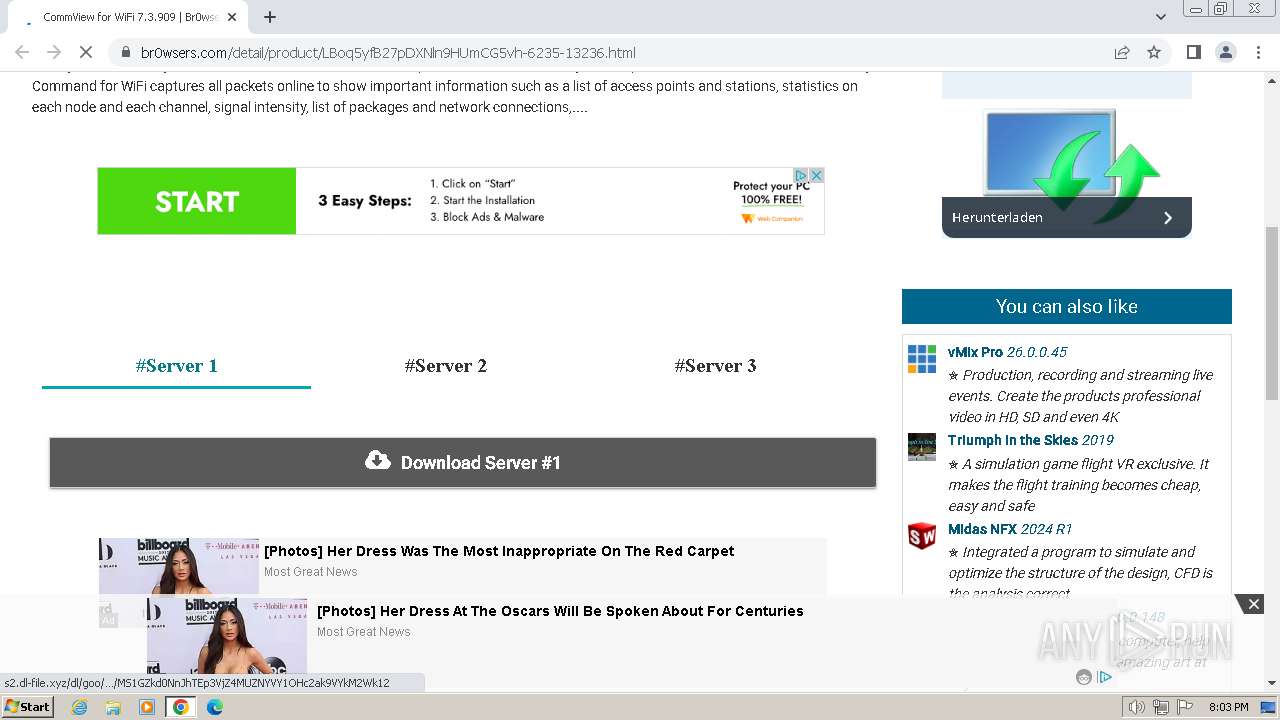Select the CommView for WiFi tab
Screen dimensions: 1280x720
(129, 17)
